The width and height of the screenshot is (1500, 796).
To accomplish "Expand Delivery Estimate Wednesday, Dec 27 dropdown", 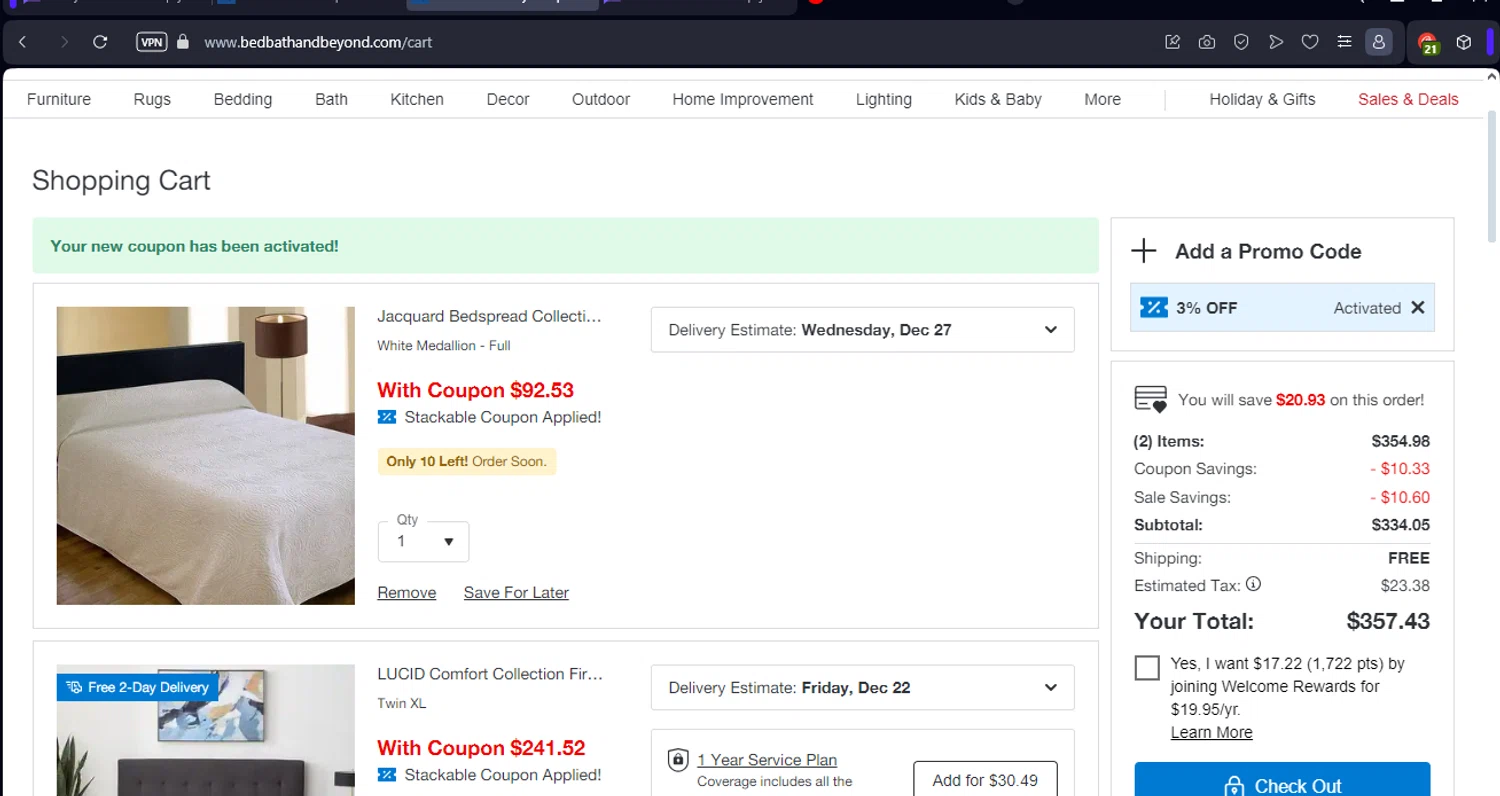I will coord(862,330).
